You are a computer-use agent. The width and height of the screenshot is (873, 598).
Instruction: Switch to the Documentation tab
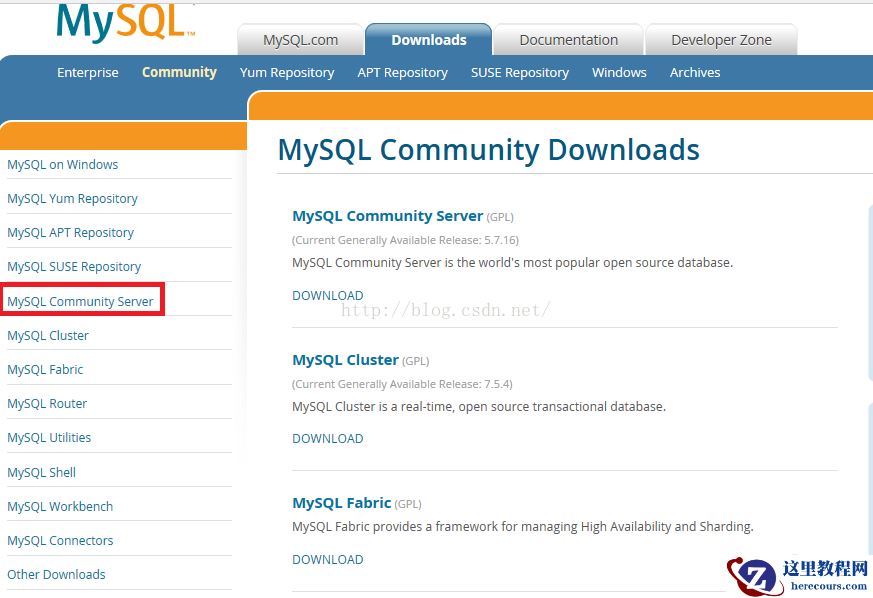pos(568,40)
